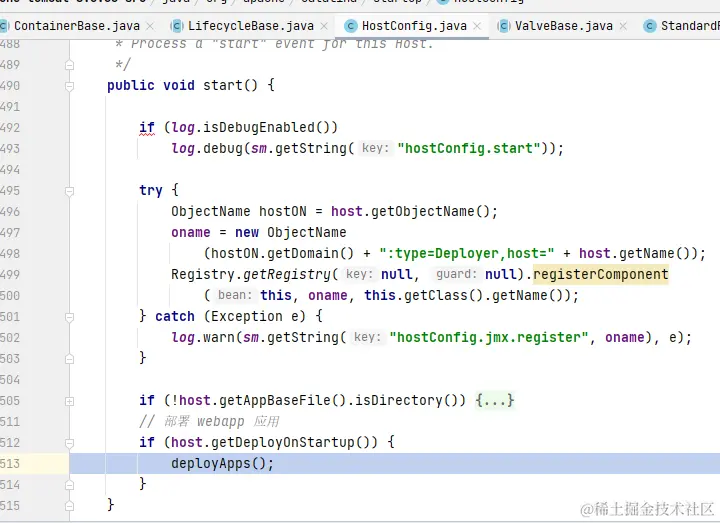Expand folded block at line 505
This screenshot has height=523, width=720.
(69, 401)
